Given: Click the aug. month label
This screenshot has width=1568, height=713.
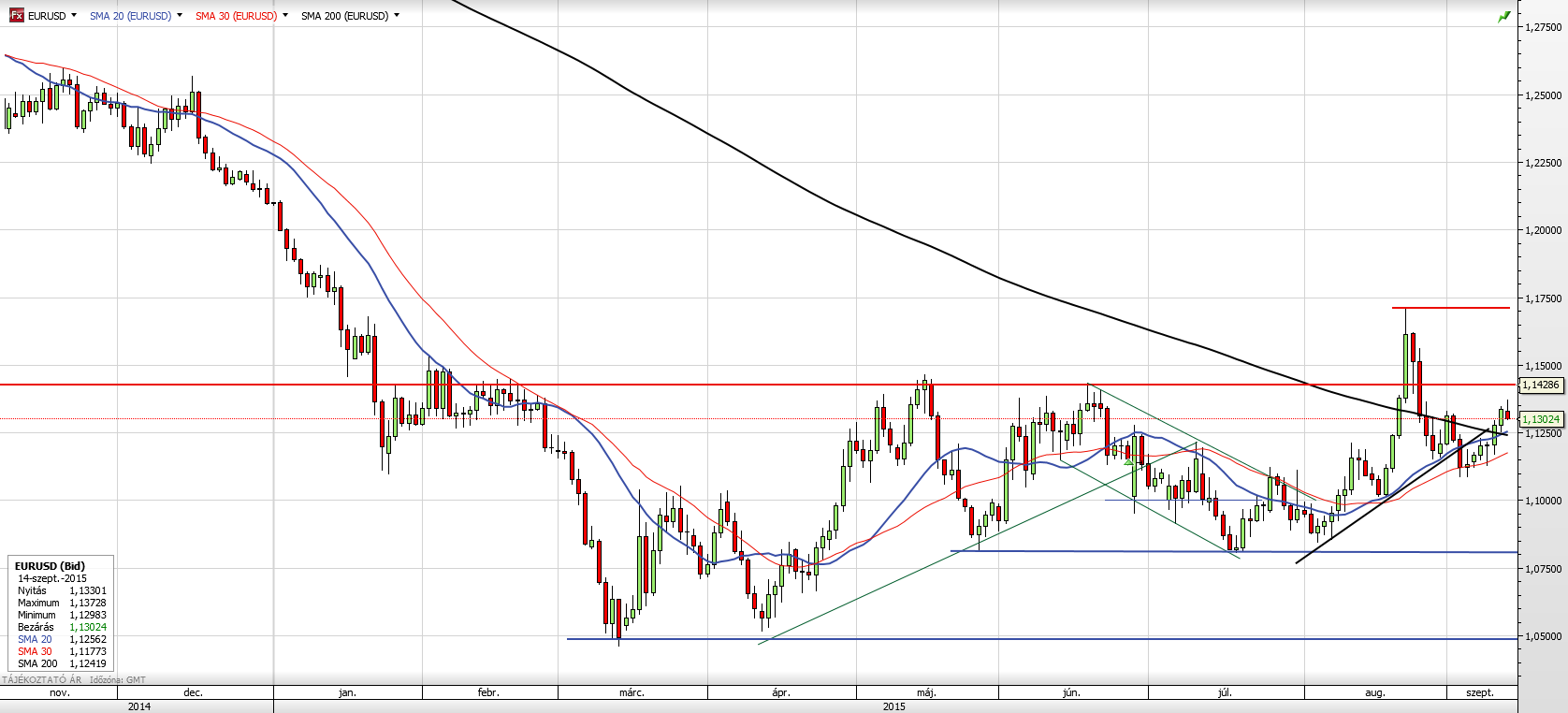Looking at the screenshot, I should coord(1374,692).
